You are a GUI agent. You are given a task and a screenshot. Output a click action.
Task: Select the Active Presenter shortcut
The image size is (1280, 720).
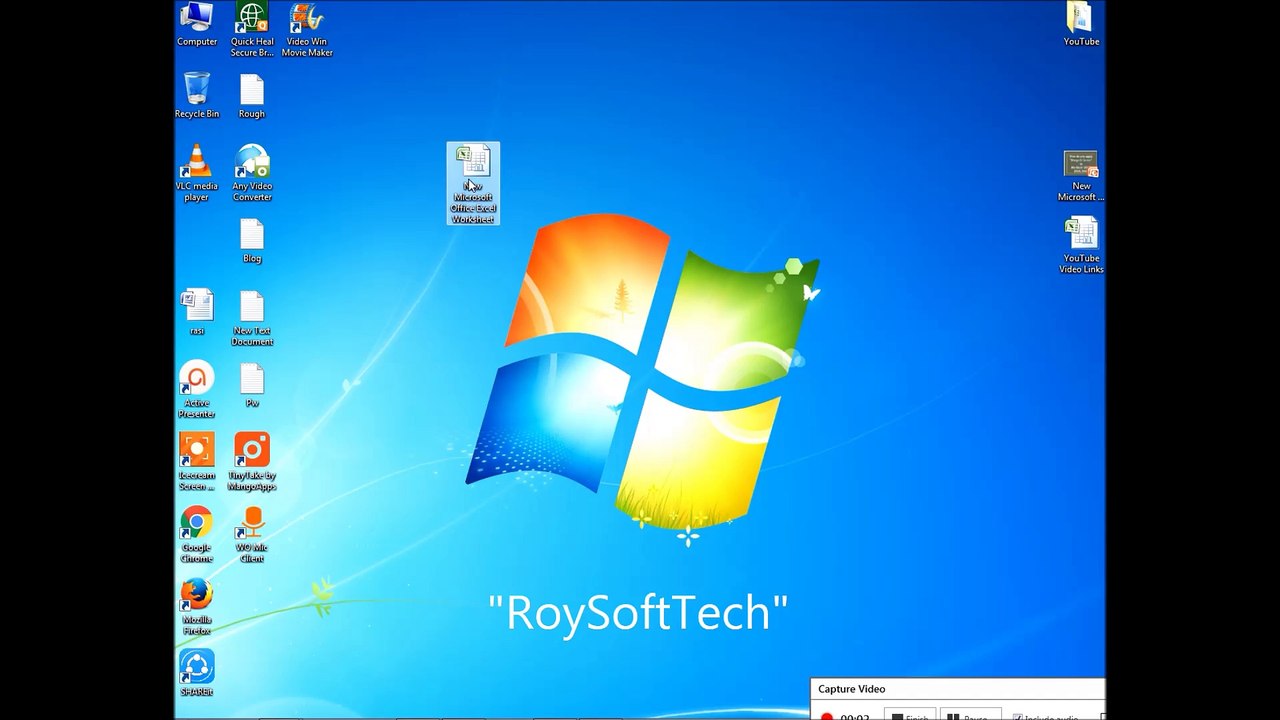[197, 390]
